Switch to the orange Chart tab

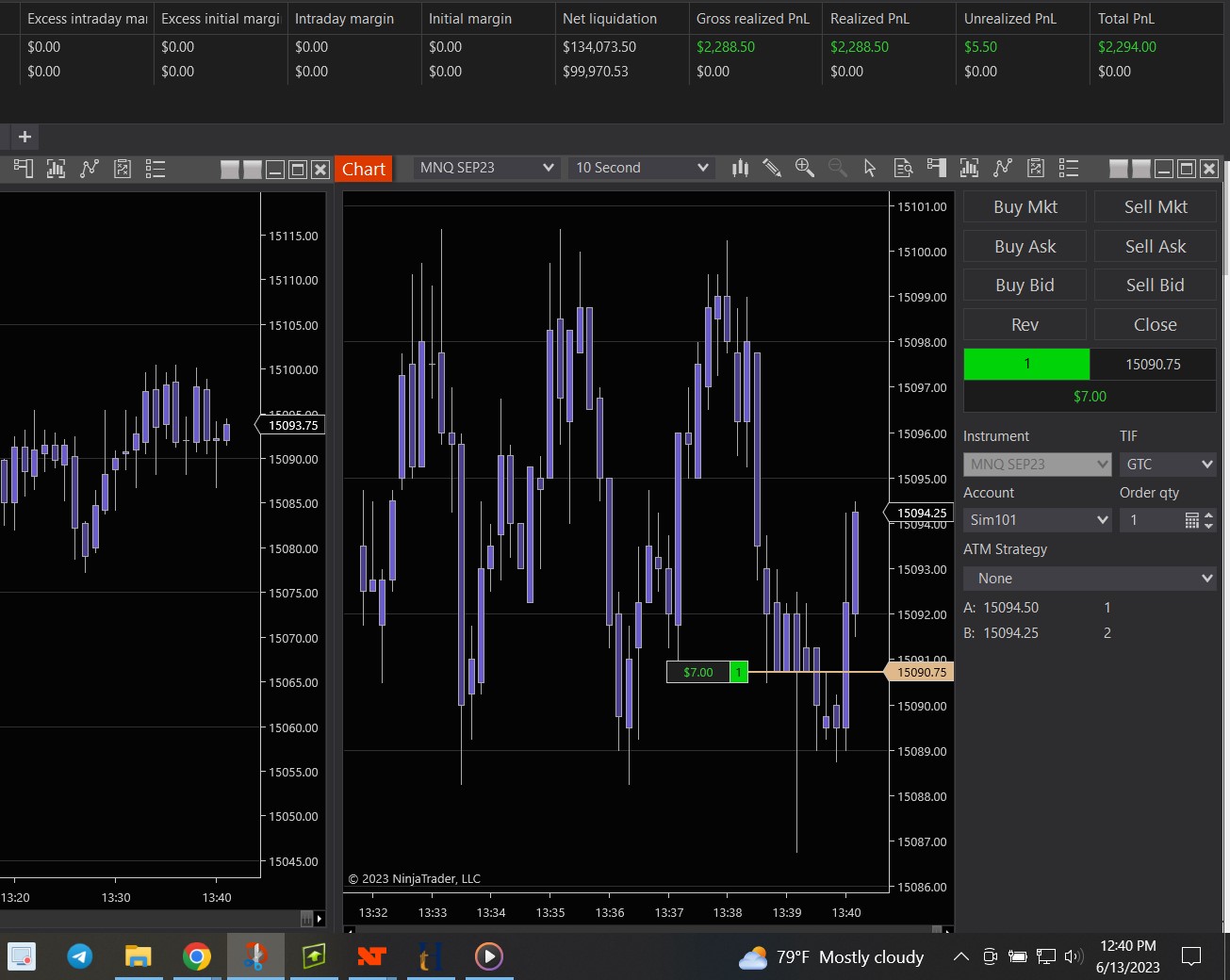click(x=363, y=169)
